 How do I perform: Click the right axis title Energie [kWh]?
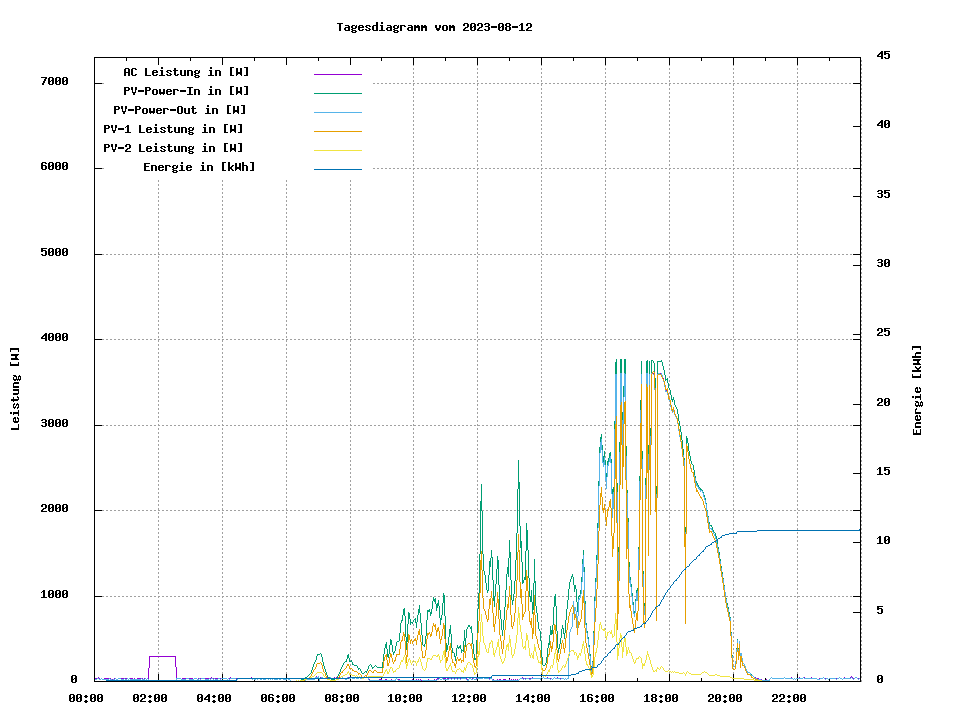click(x=918, y=390)
